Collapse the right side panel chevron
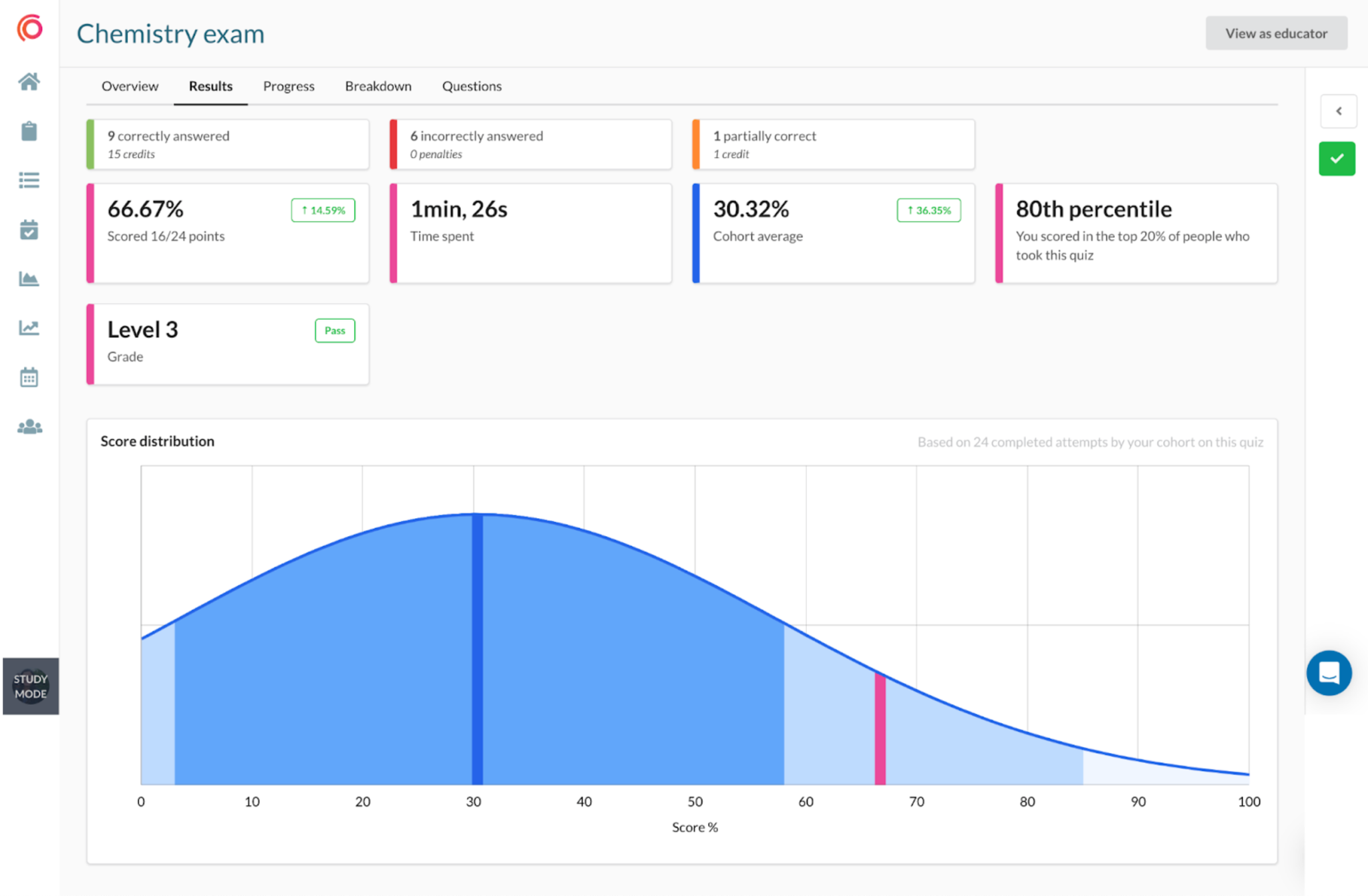 click(1338, 111)
